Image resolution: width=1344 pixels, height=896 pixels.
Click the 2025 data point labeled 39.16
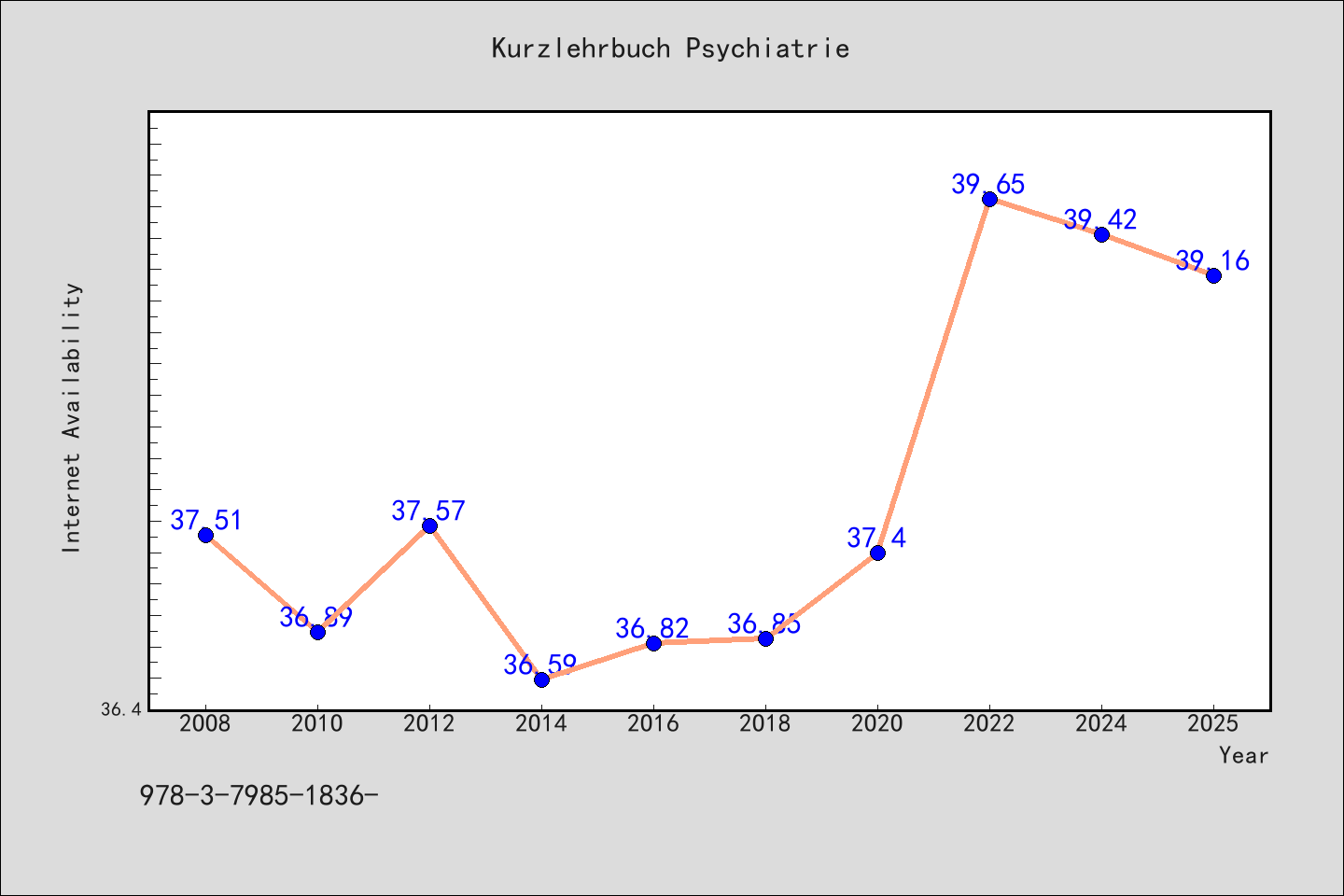click(x=1213, y=275)
